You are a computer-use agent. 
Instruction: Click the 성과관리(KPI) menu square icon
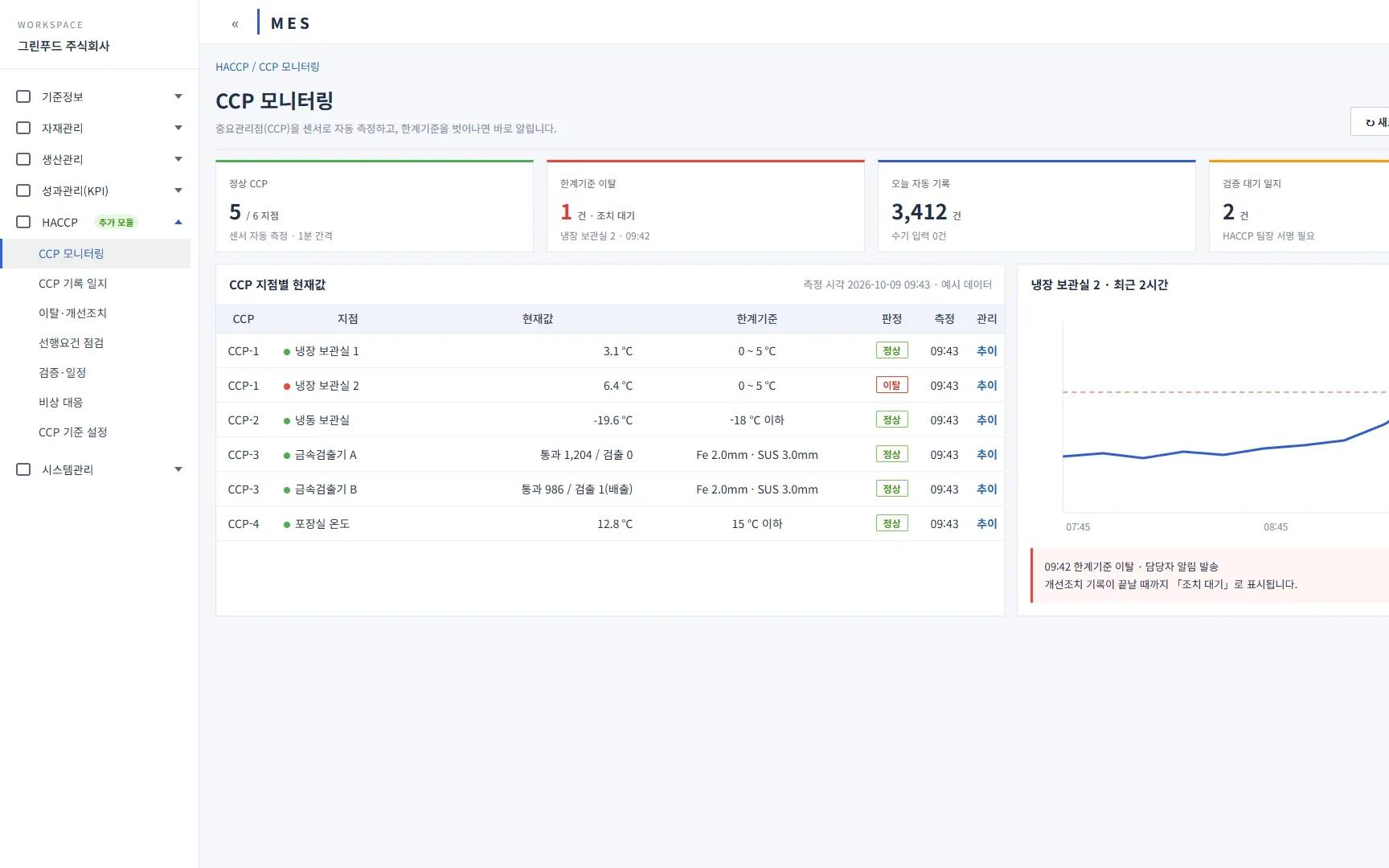[23, 190]
